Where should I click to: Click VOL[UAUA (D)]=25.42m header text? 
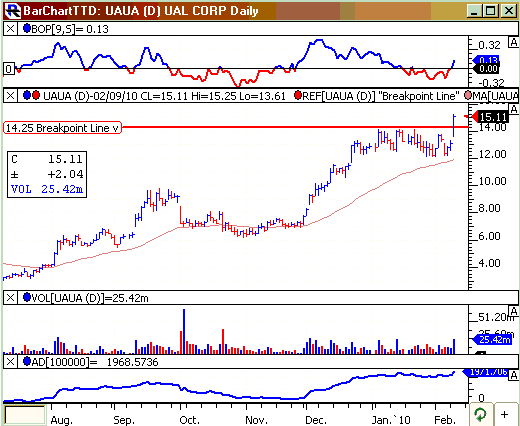90,298
